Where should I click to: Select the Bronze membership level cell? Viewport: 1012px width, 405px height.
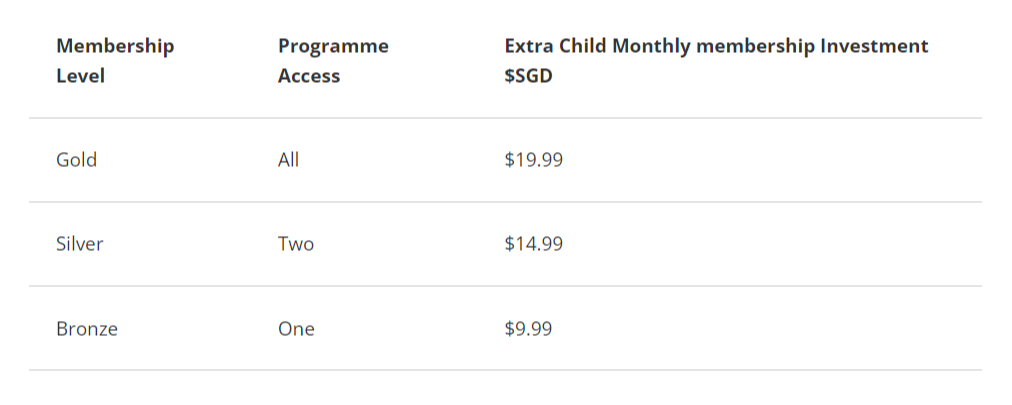(x=87, y=328)
